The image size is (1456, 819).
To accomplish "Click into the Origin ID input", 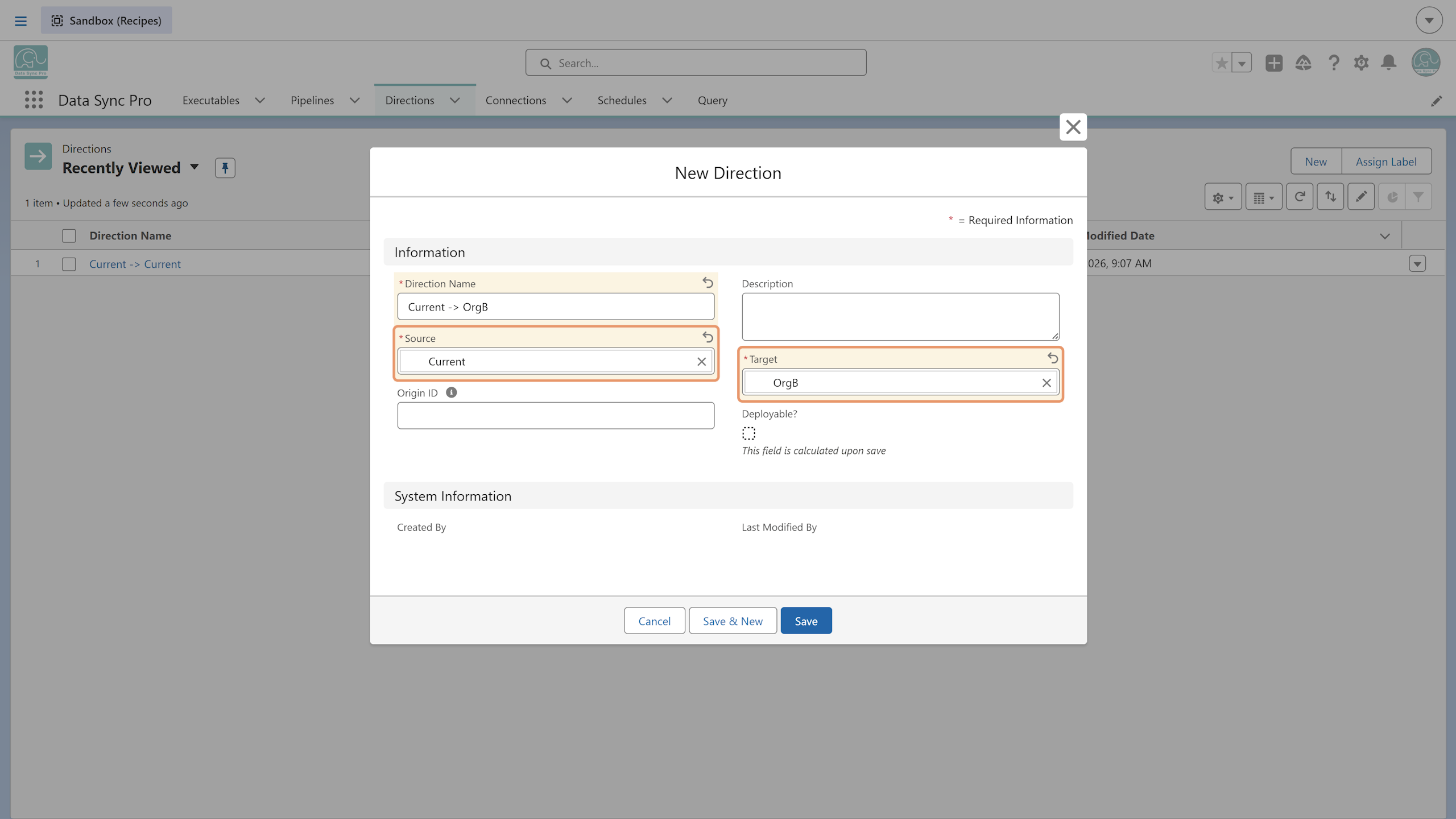I will click(556, 416).
